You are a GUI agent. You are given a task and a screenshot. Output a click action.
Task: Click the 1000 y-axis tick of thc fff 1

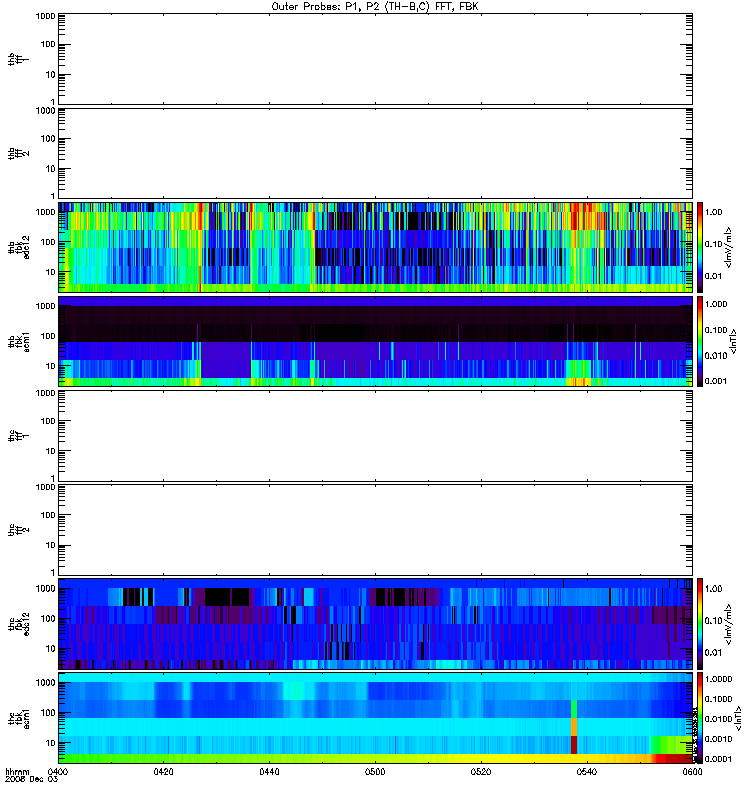point(45,393)
